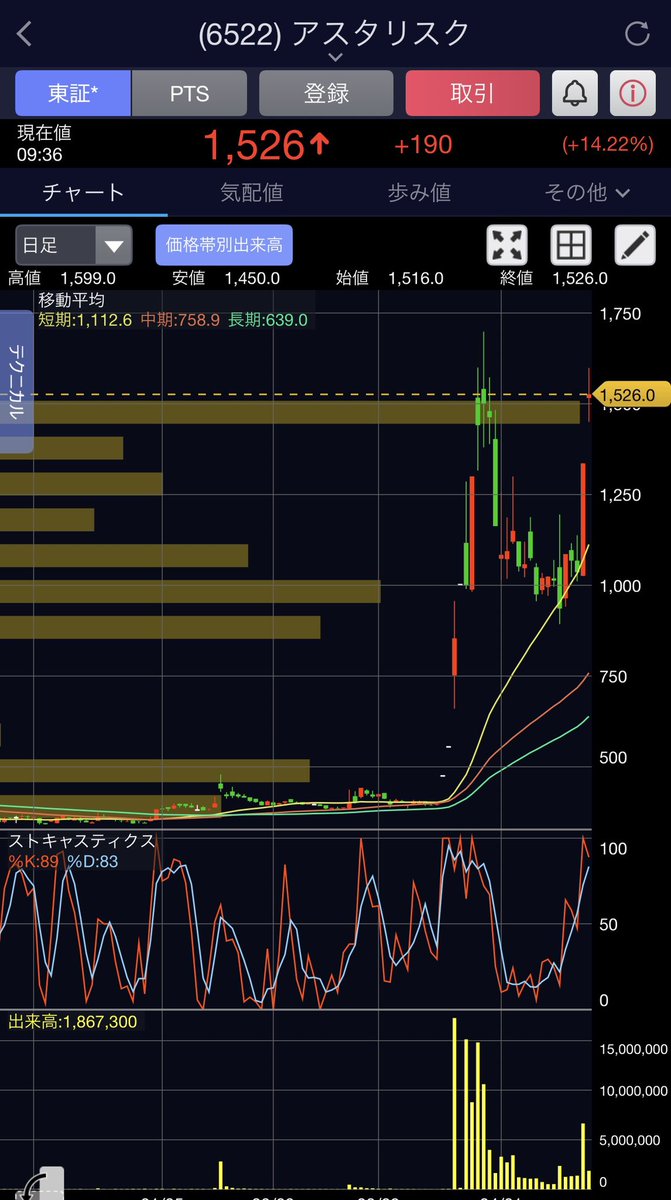Screen dimensions: 671x1200
Task: Tap the %K:89 stochastic value
Action: tap(34, 862)
